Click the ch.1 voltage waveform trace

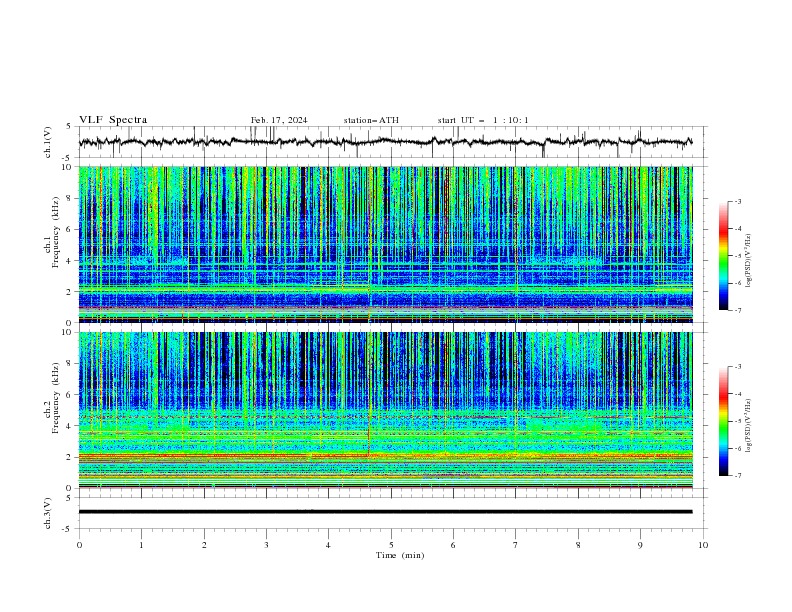pyautogui.click(x=385, y=142)
